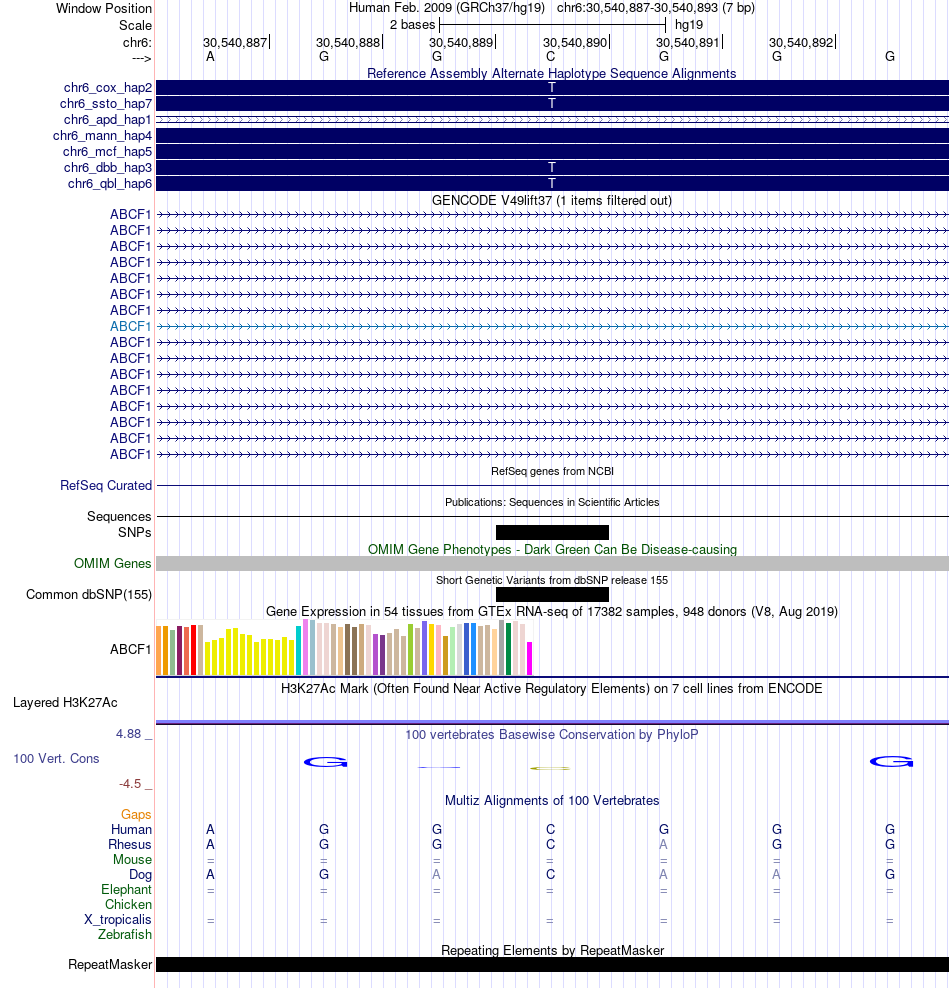The image size is (950, 988).
Task: Open the chr6_cox_hap2 track label
Action: [108, 88]
